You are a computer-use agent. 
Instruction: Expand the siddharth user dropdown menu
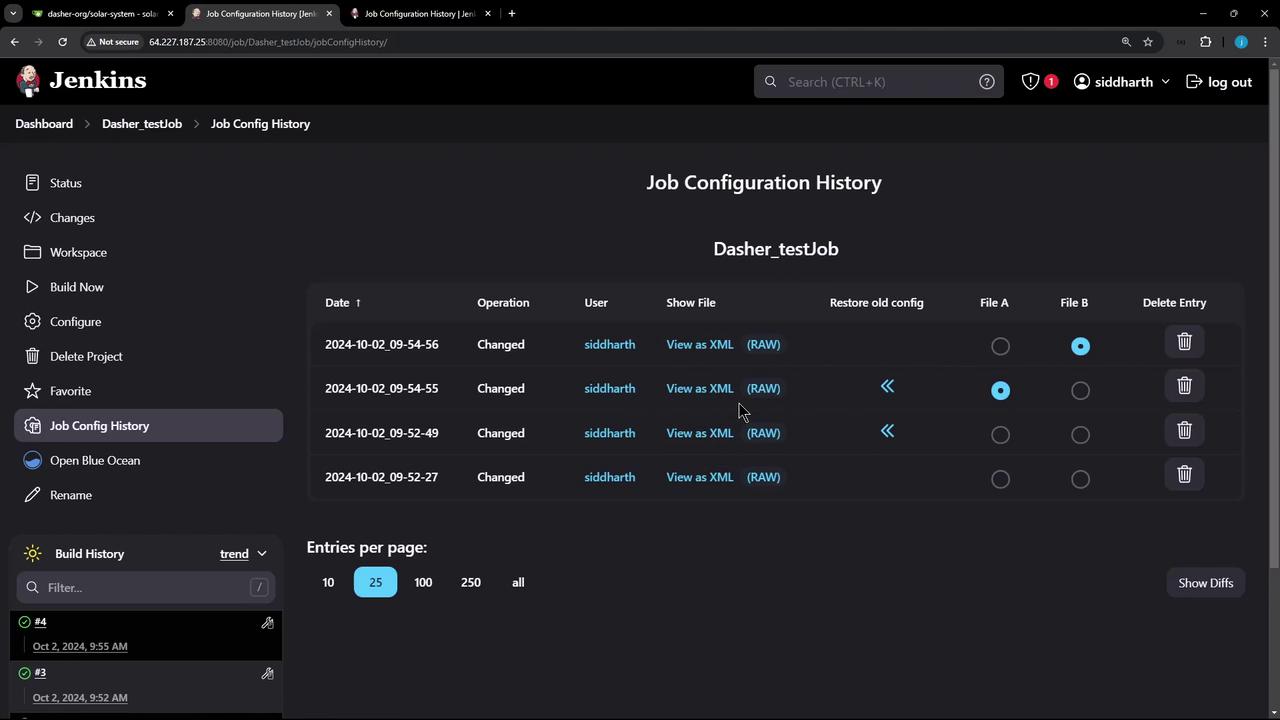[x=1165, y=82]
